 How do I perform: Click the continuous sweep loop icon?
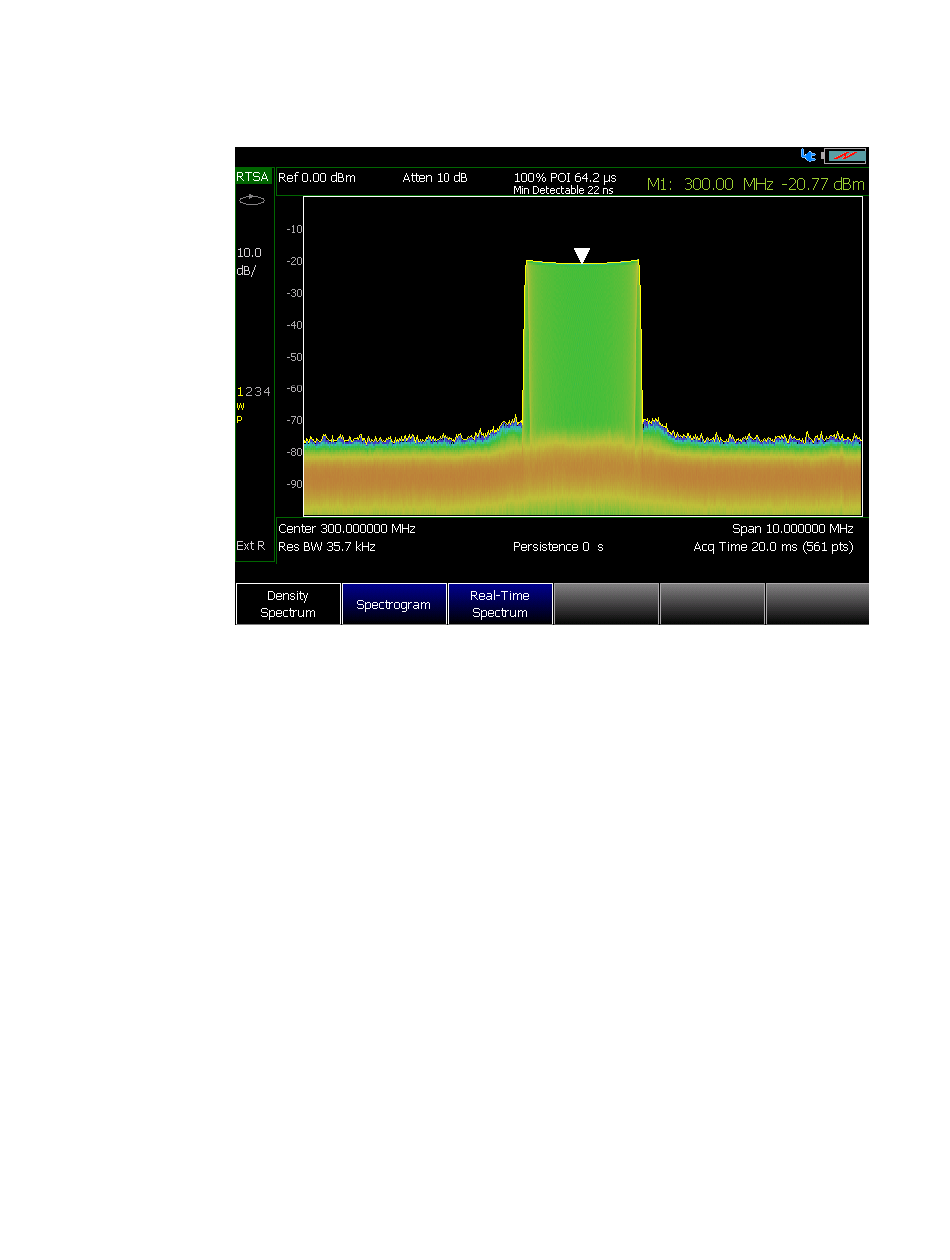(x=253, y=200)
